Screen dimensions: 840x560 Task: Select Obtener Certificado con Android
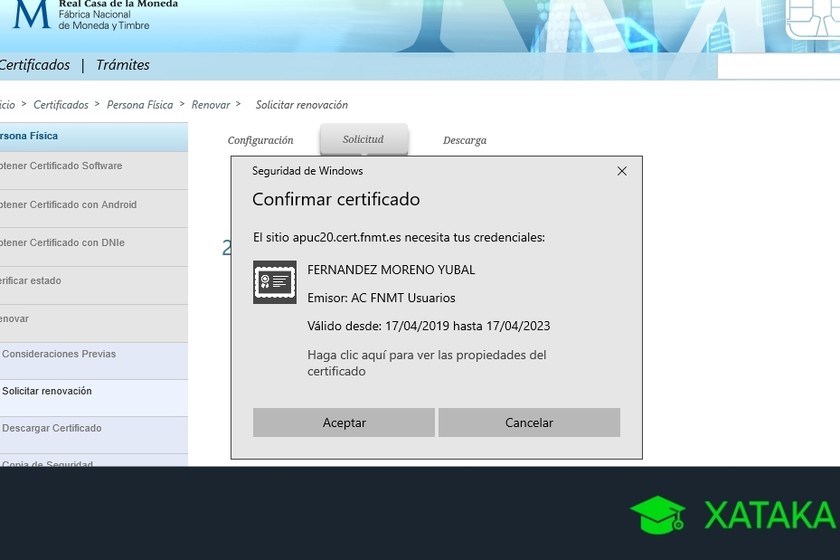click(69, 205)
